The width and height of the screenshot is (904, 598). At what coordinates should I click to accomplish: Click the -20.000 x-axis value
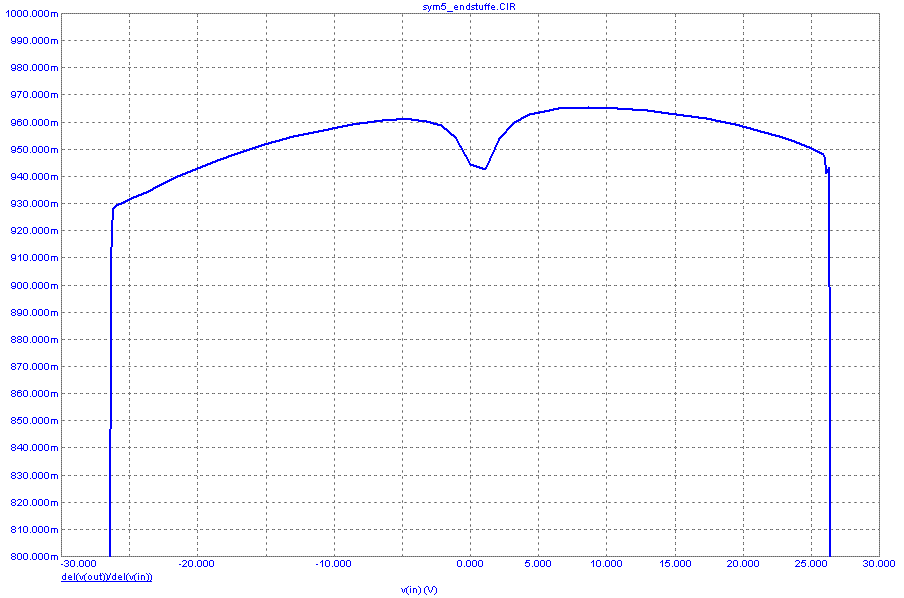pos(197,564)
